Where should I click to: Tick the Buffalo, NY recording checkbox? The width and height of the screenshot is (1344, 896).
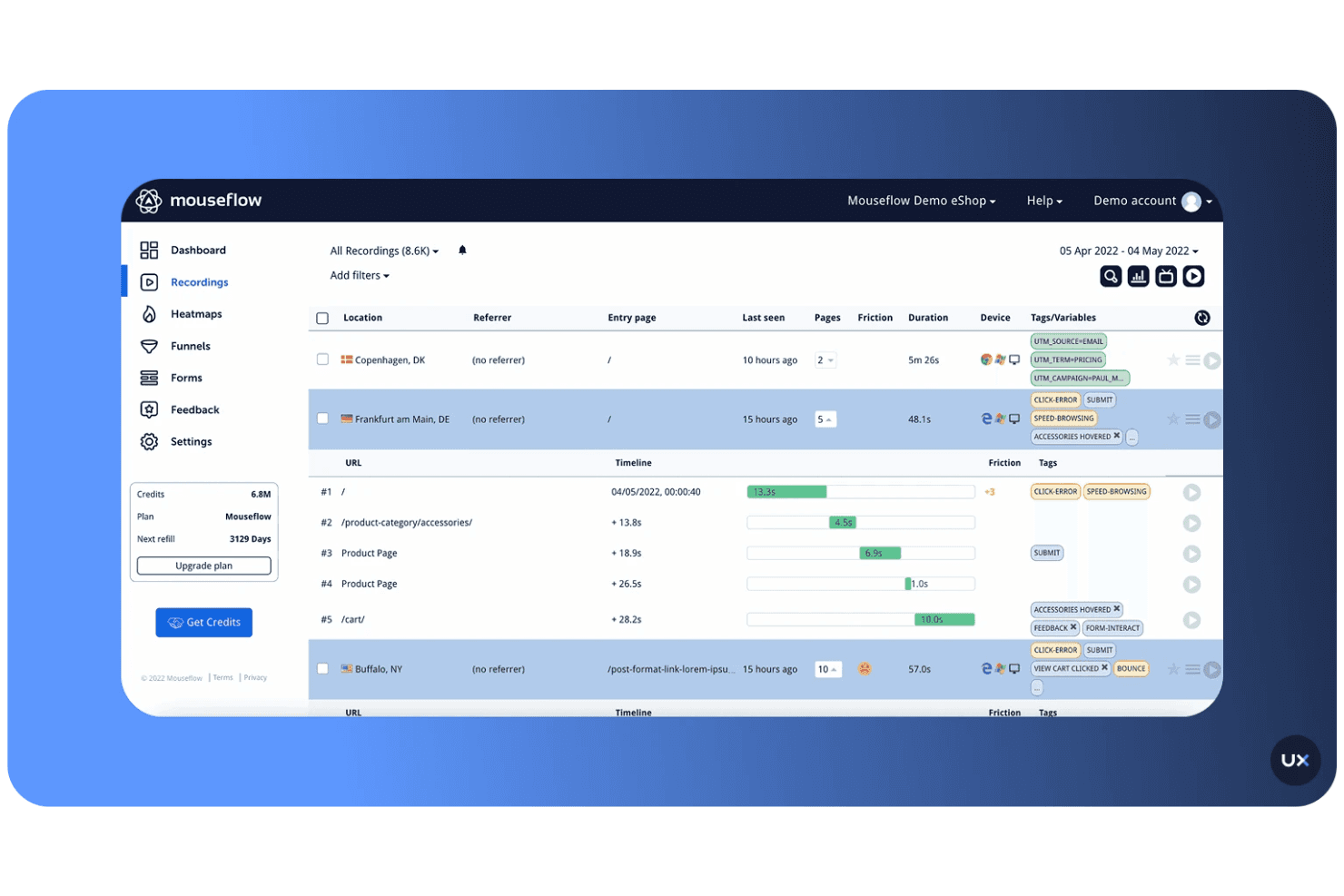tap(322, 668)
